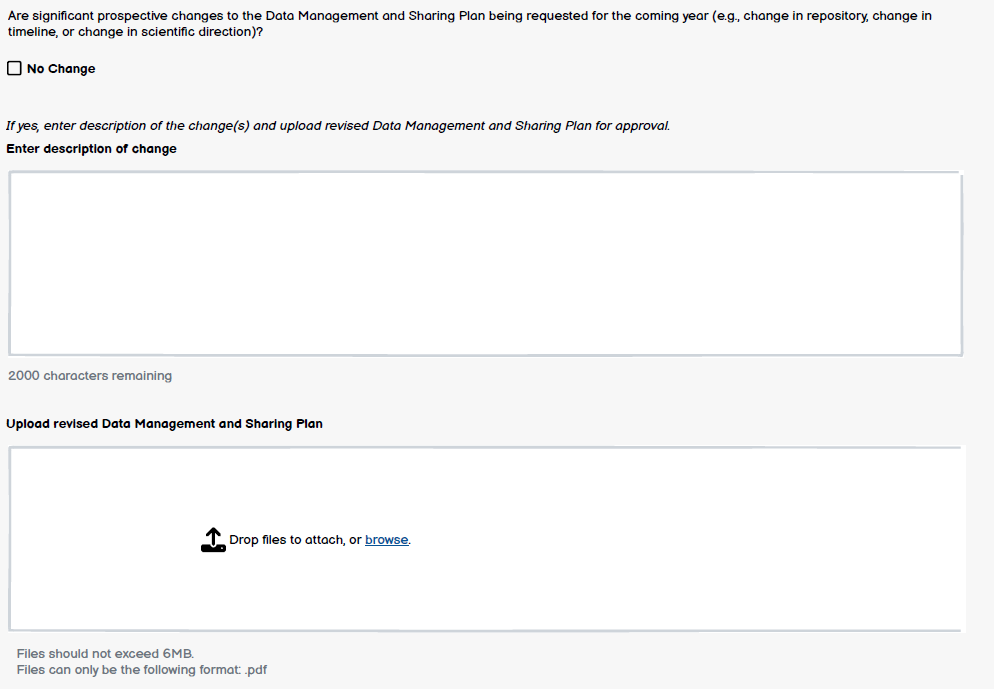Click the .pdf file format hint text
The image size is (994, 689).
pyautogui.click(x=141, y=670)
